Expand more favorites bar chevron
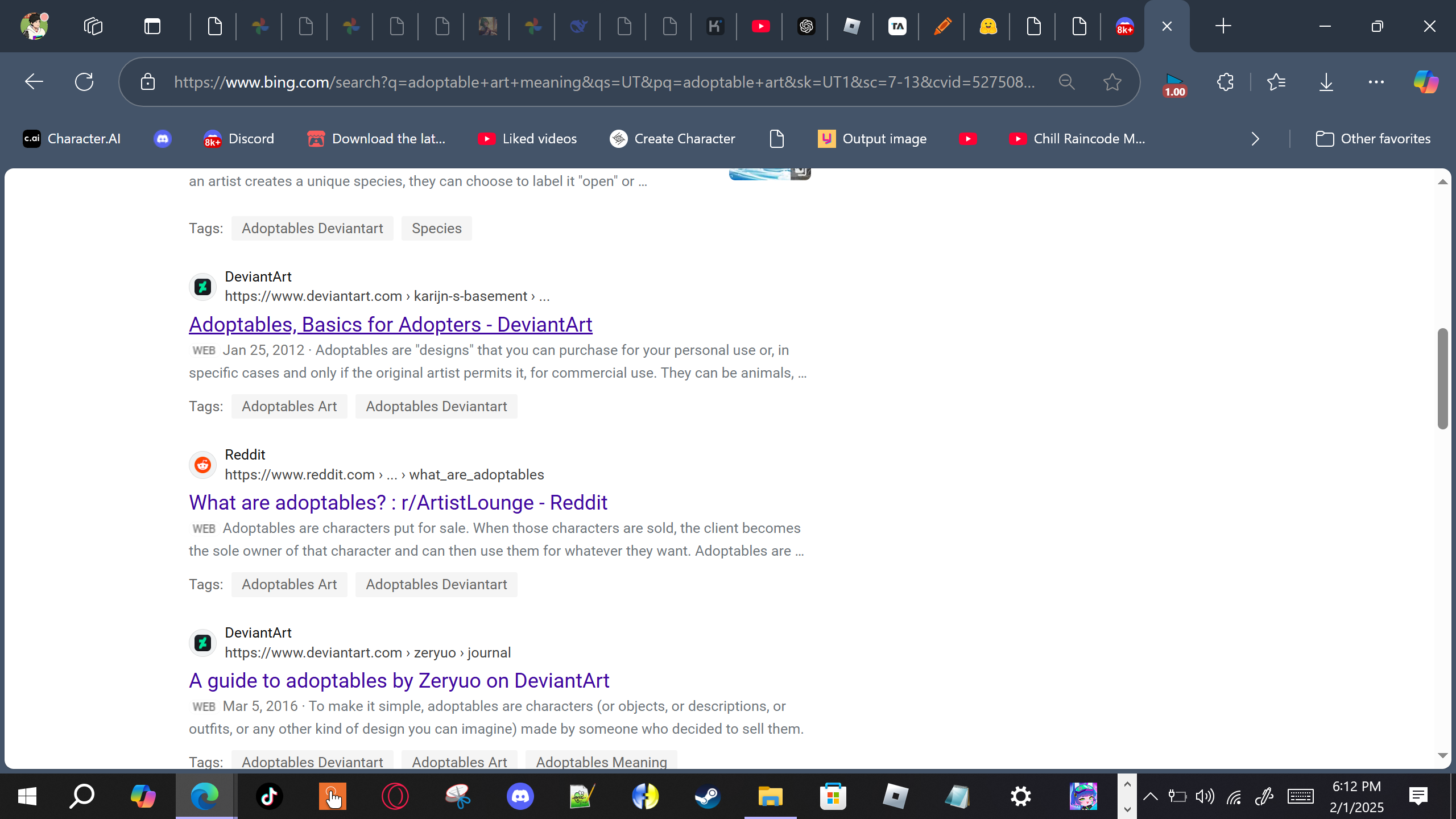 (1255, 139)
